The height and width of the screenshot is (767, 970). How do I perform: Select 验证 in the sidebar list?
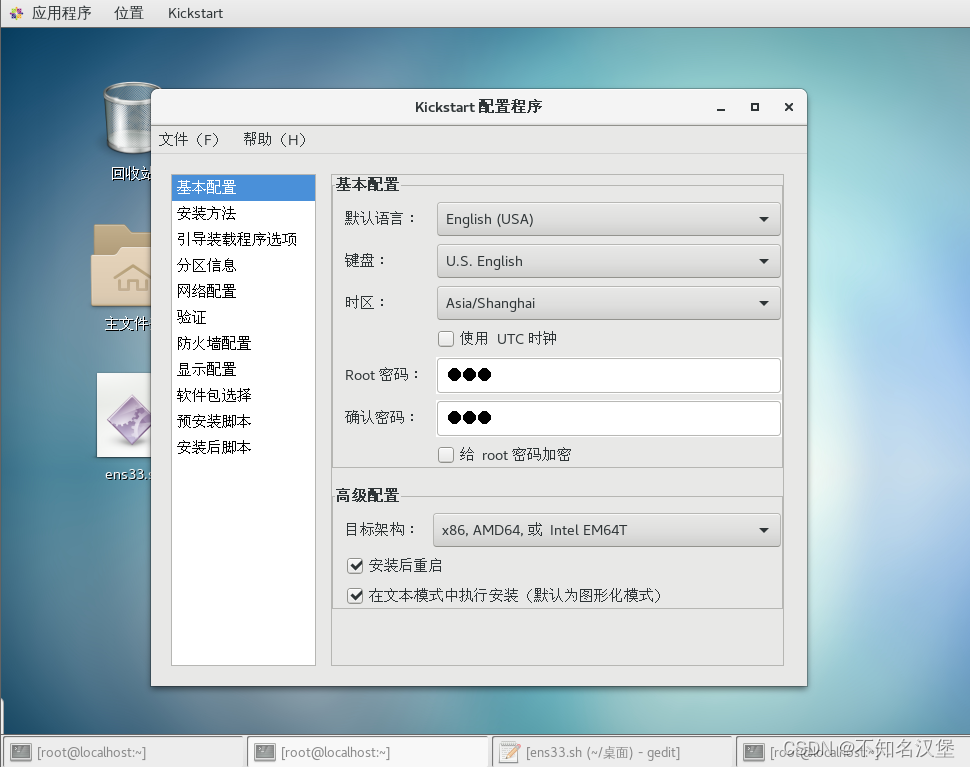[243, 317]
